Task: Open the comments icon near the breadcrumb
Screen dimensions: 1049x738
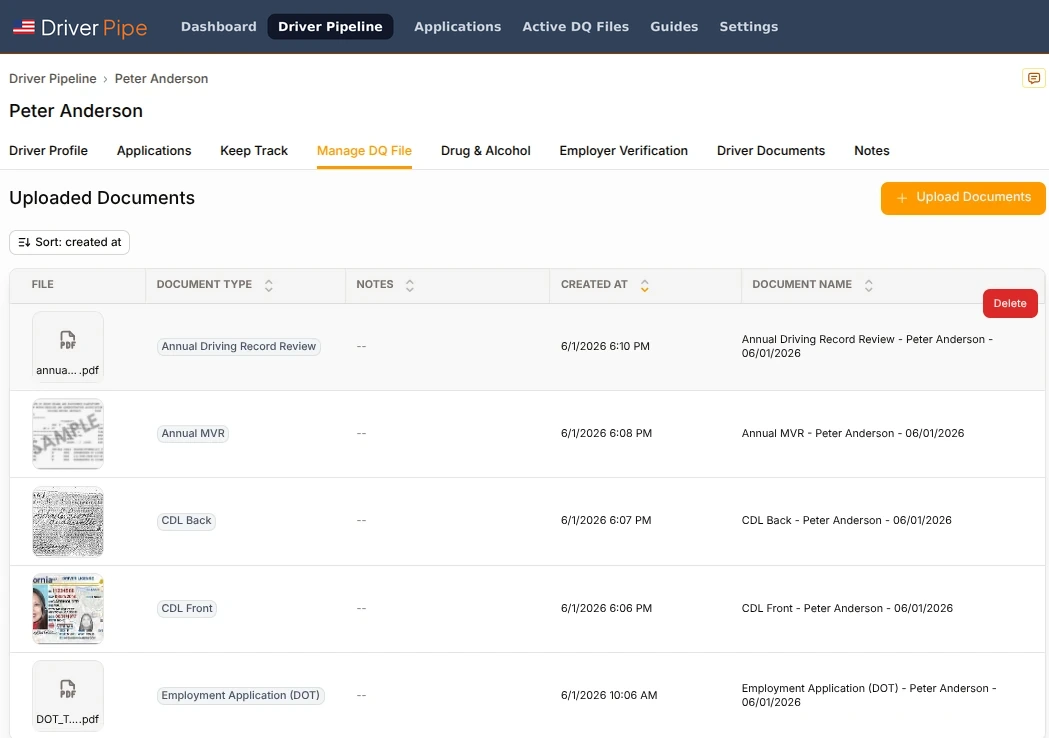Action: pyautogui.click(x=1034, y=78)
